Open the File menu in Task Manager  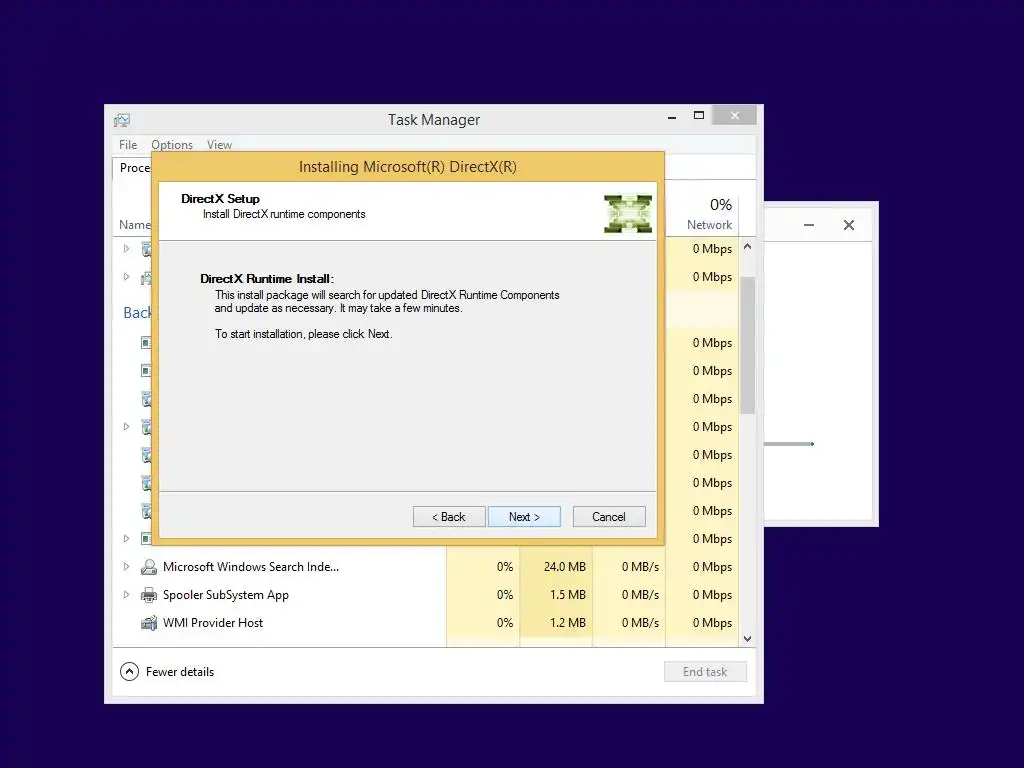(128, 144)
